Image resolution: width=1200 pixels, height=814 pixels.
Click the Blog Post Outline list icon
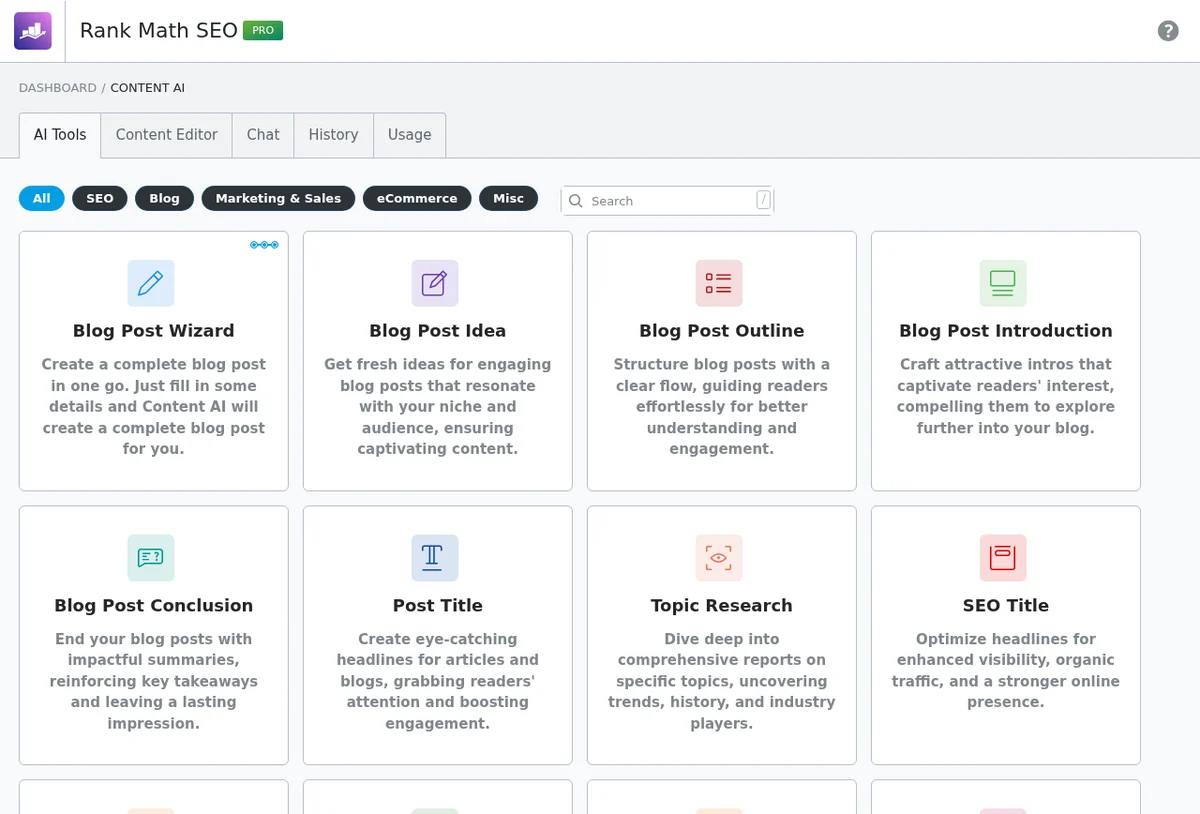(x=719, y=283)
